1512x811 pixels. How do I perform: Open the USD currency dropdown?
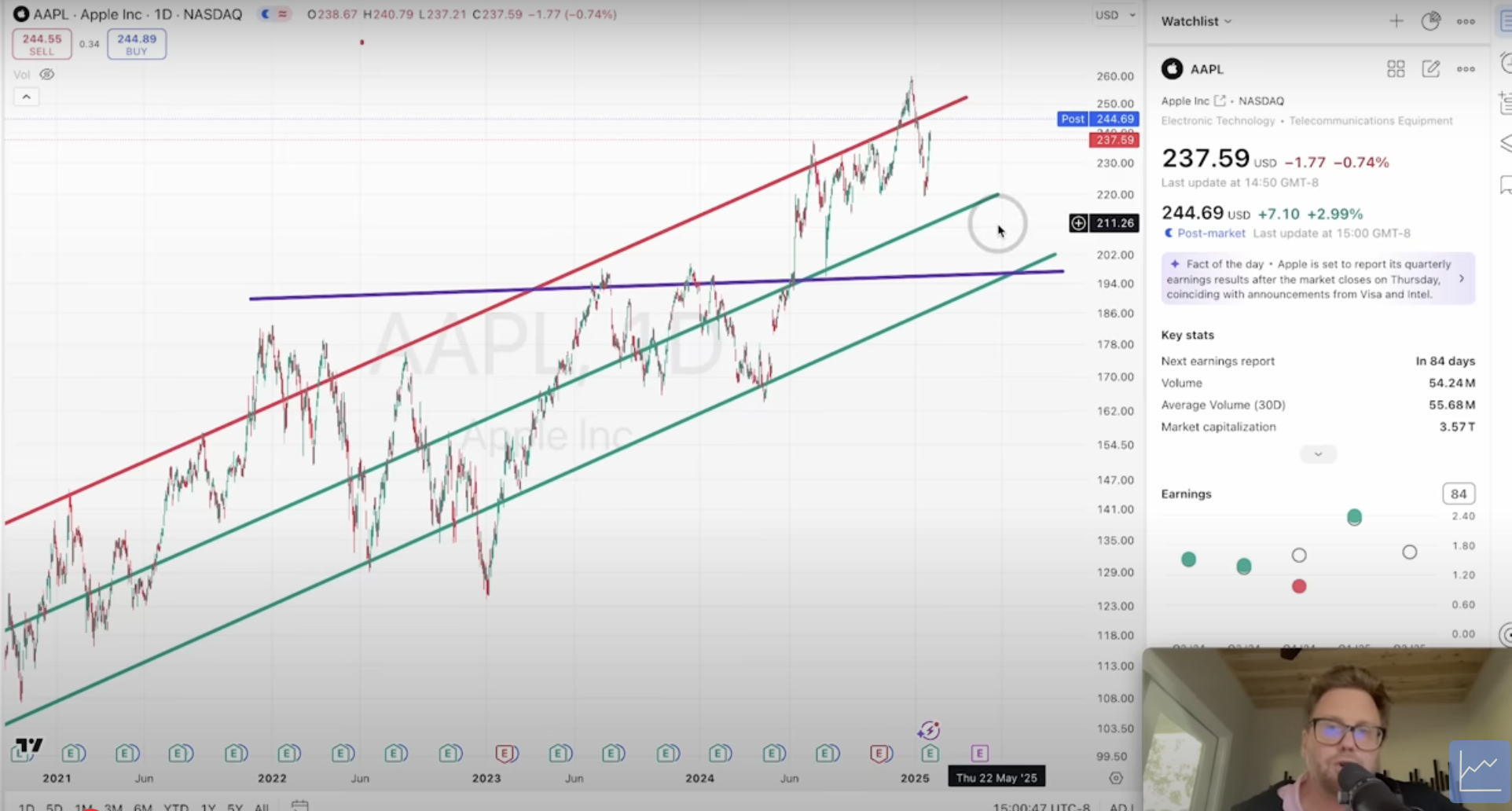[x=1115, y=15]
